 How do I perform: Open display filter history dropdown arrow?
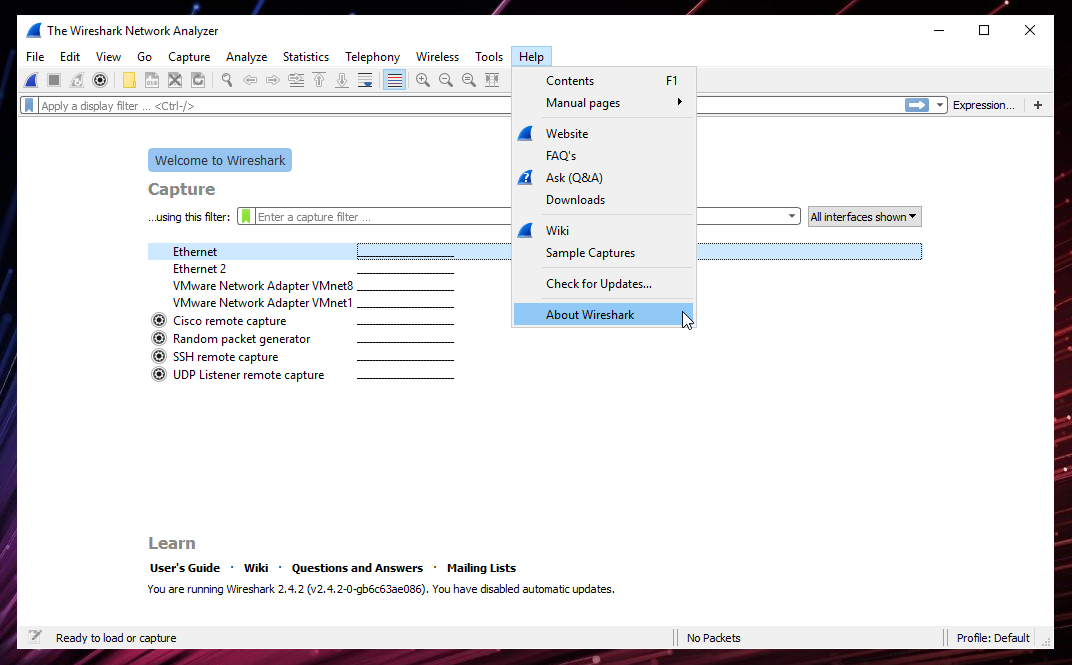pos(940,105)
